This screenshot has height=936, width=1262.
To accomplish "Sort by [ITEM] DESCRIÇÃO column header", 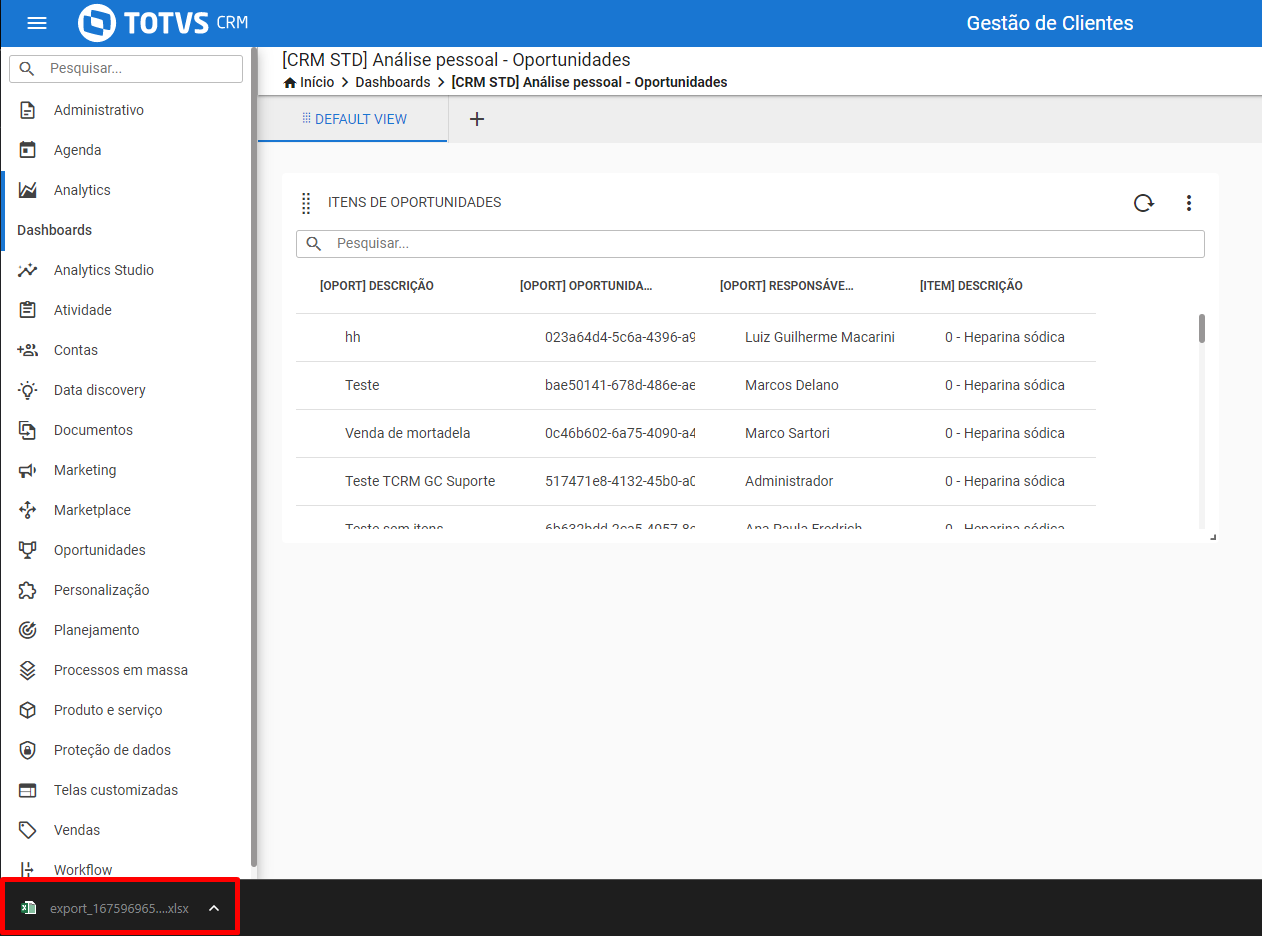I will pyautogui.click(x=971, y=286).
